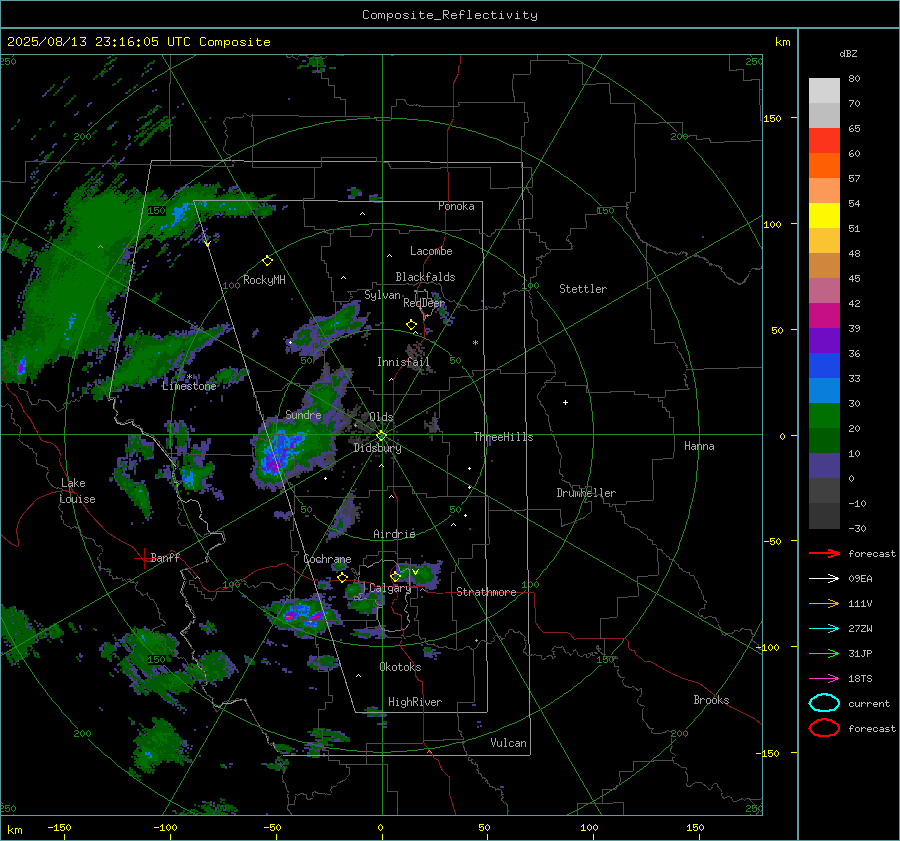
Task: Click the Cochrane city label
Action: [x=327, y=559]
